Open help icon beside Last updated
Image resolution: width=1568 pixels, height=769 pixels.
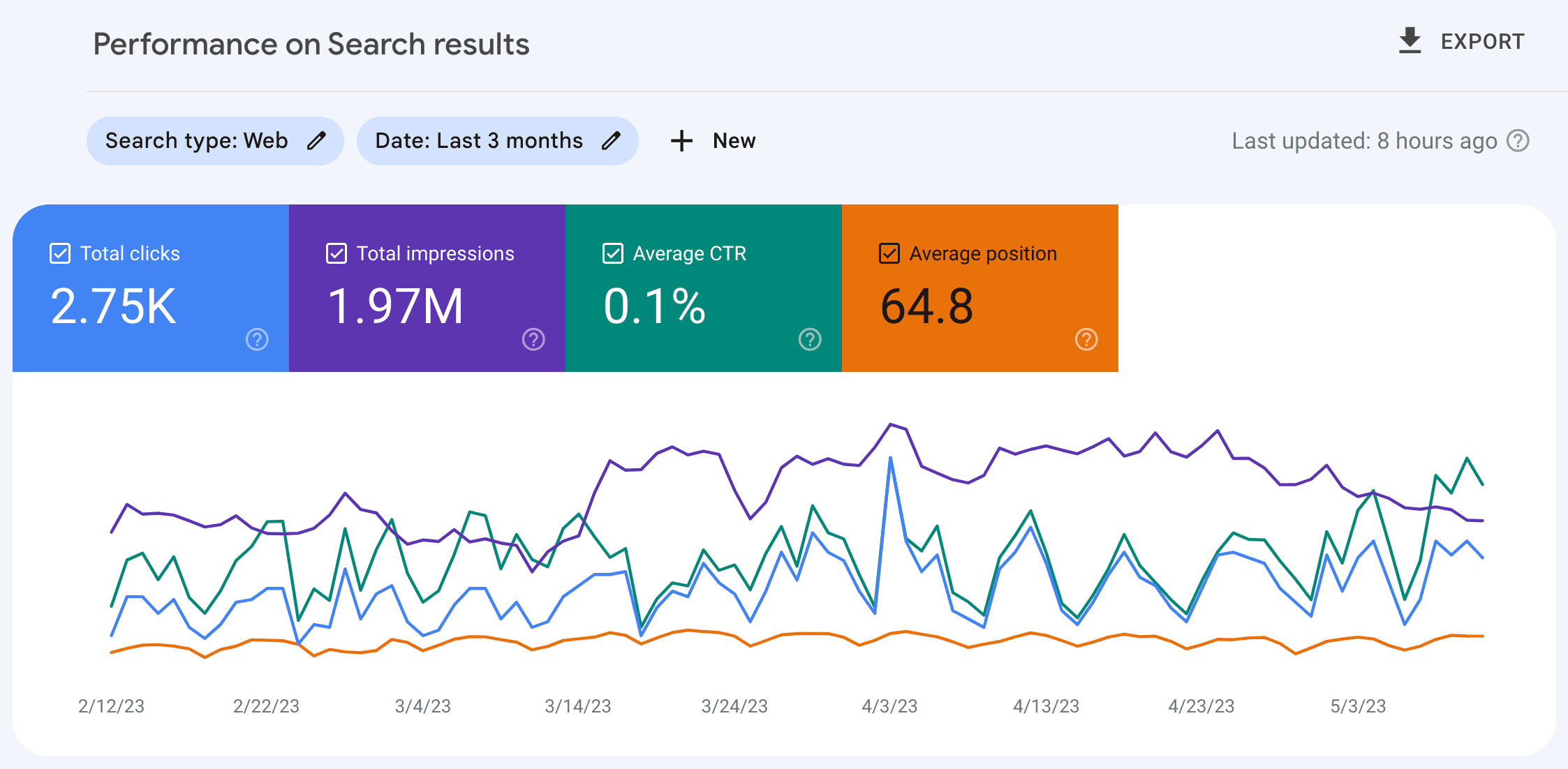[x=1518, y=141]
